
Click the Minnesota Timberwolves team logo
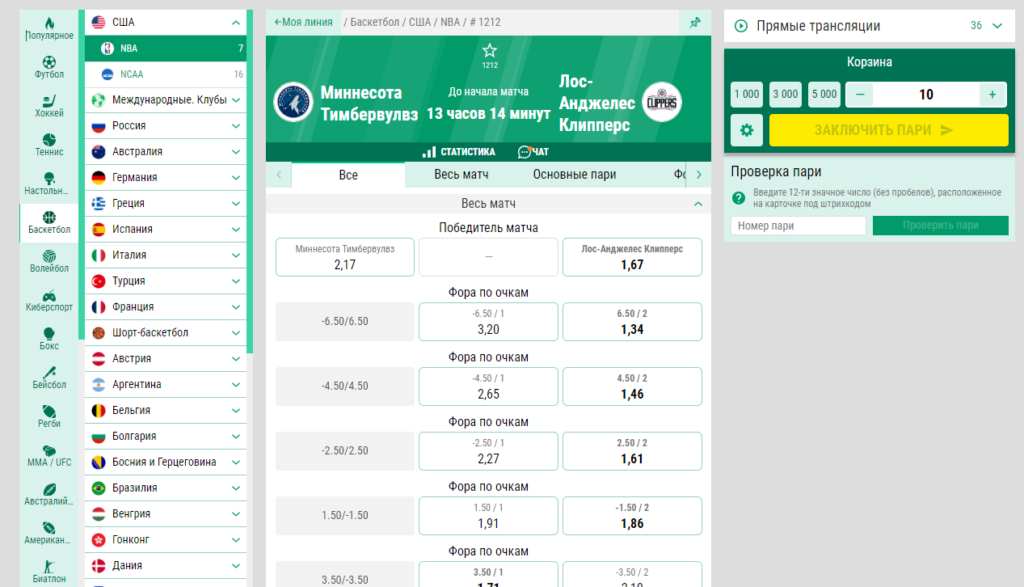[293, 103]
